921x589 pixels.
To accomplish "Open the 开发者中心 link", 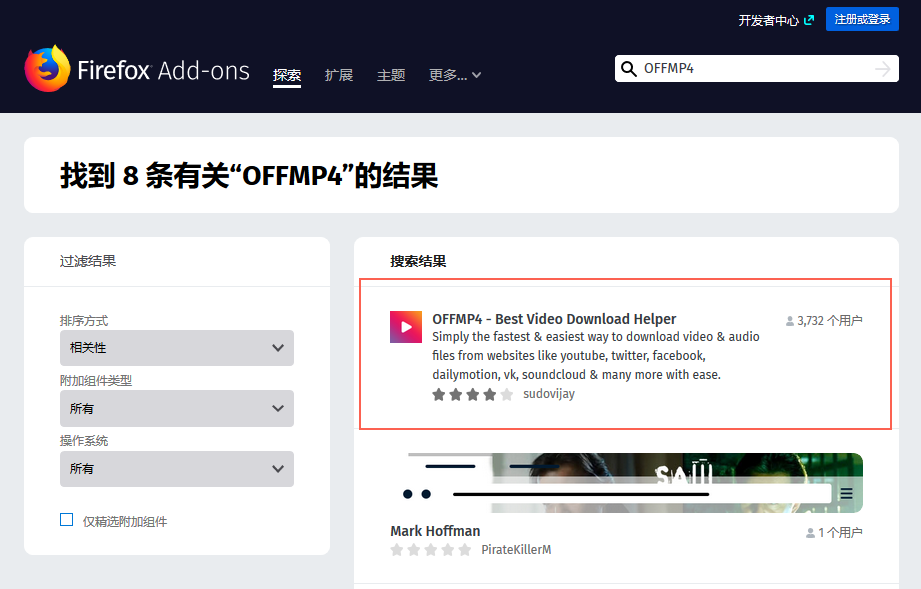I will (768, 21).
